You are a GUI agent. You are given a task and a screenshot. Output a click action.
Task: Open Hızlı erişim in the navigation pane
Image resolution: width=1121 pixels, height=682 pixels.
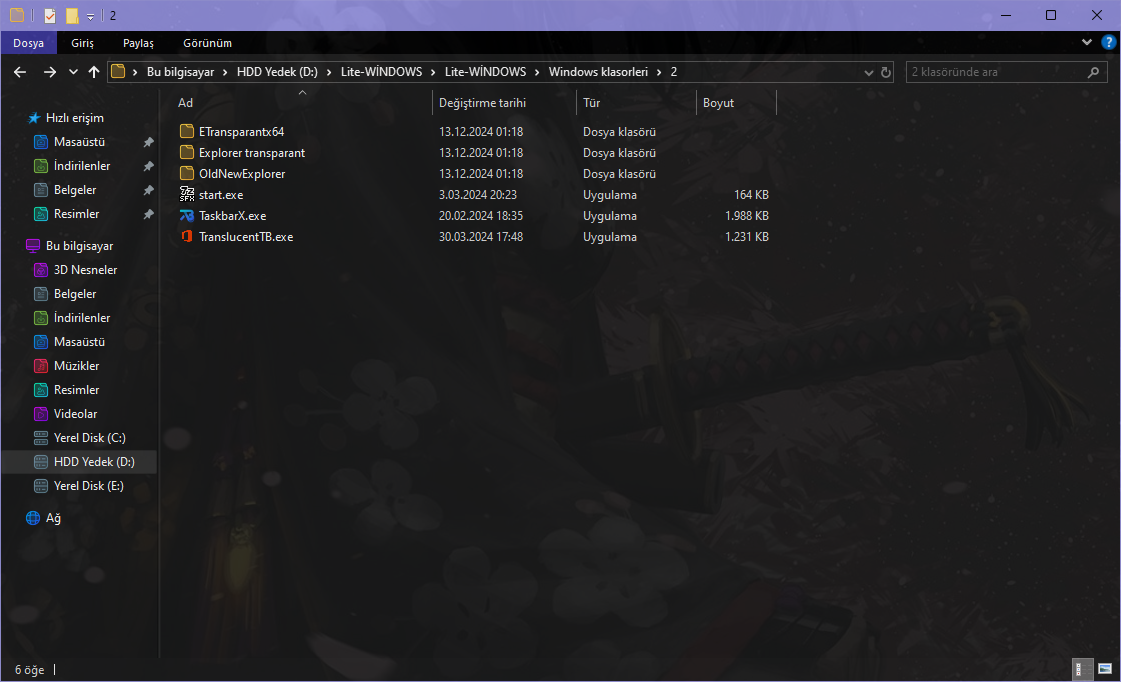[74, 118]
